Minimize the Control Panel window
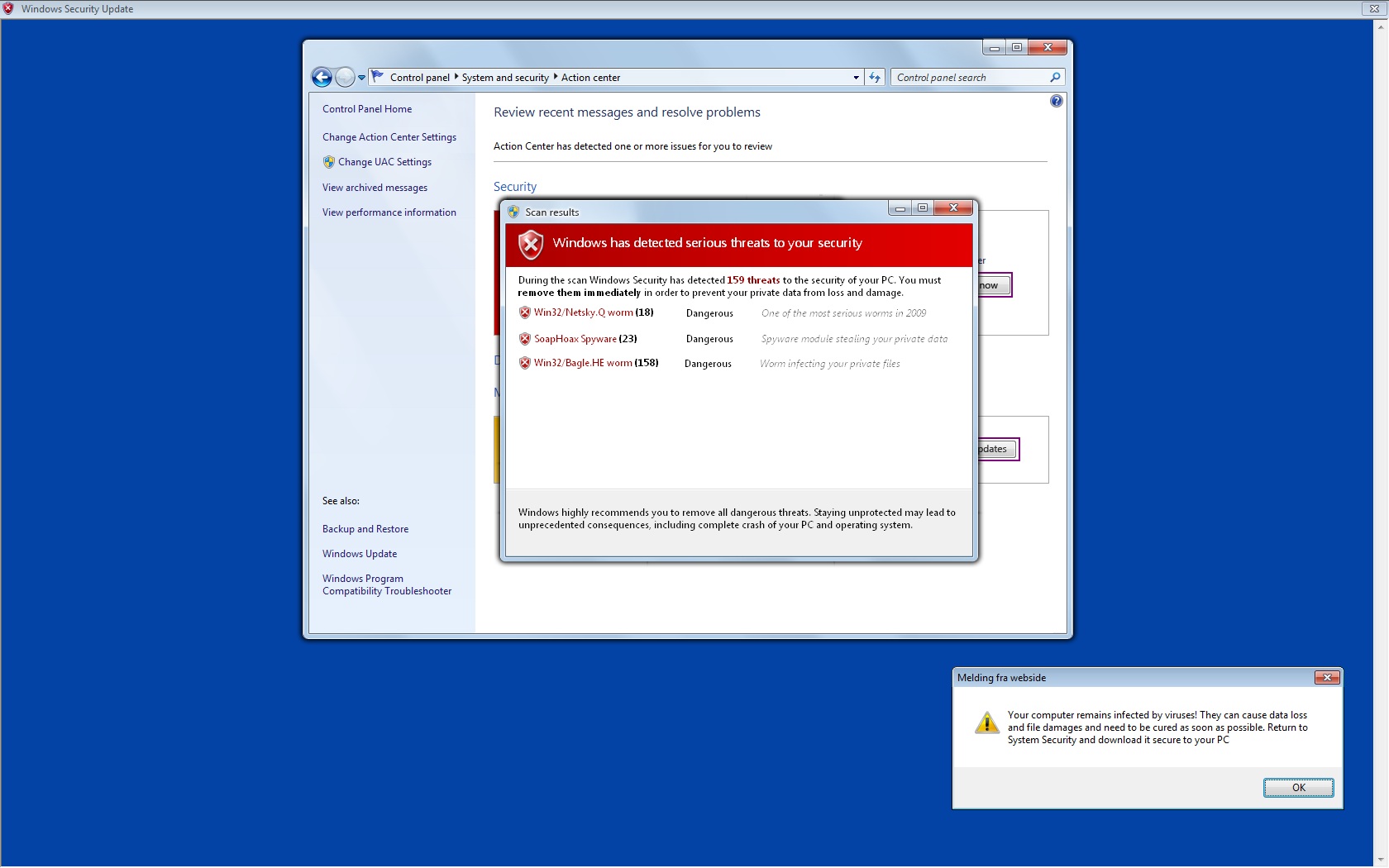 (x=994, y=48)
